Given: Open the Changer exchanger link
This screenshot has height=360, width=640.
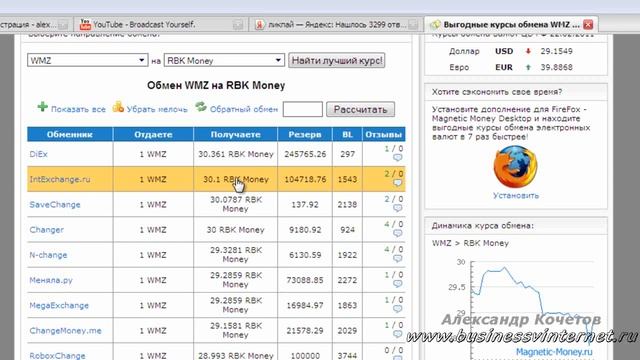Looking at the screenshot, I should (47, 230).
